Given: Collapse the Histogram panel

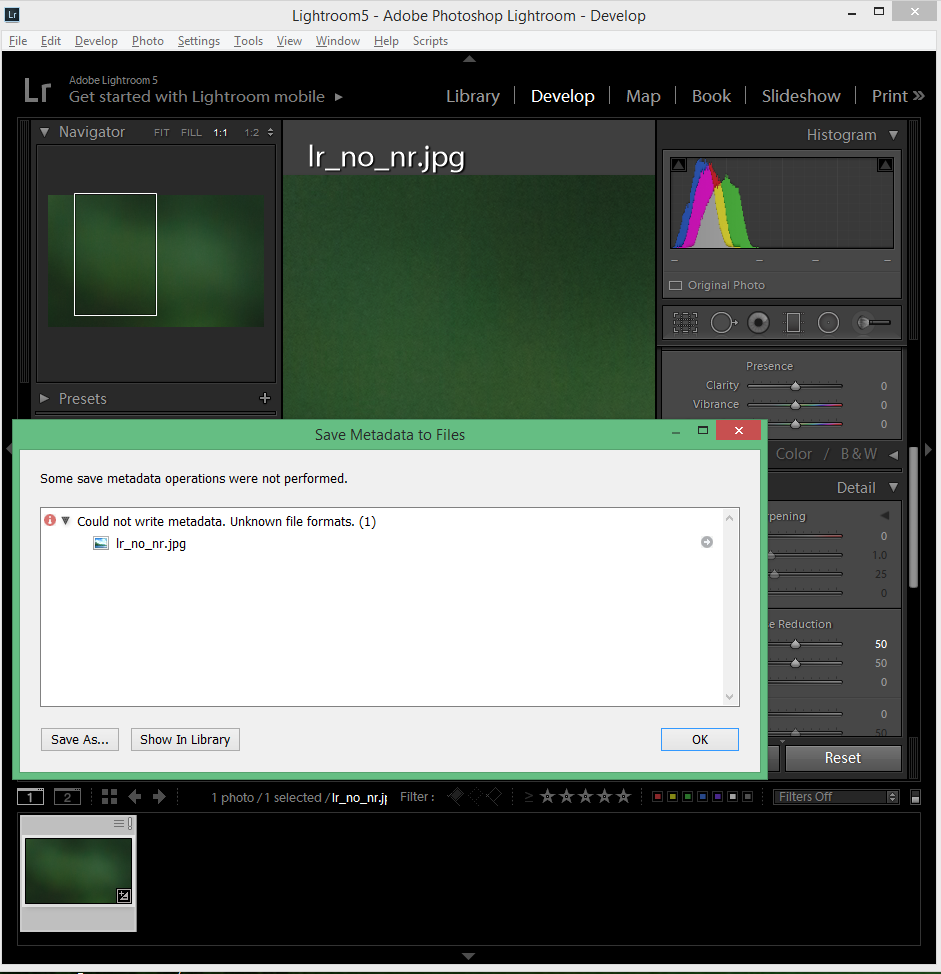Looking at the screenshot, I should [x=893, y=135].
